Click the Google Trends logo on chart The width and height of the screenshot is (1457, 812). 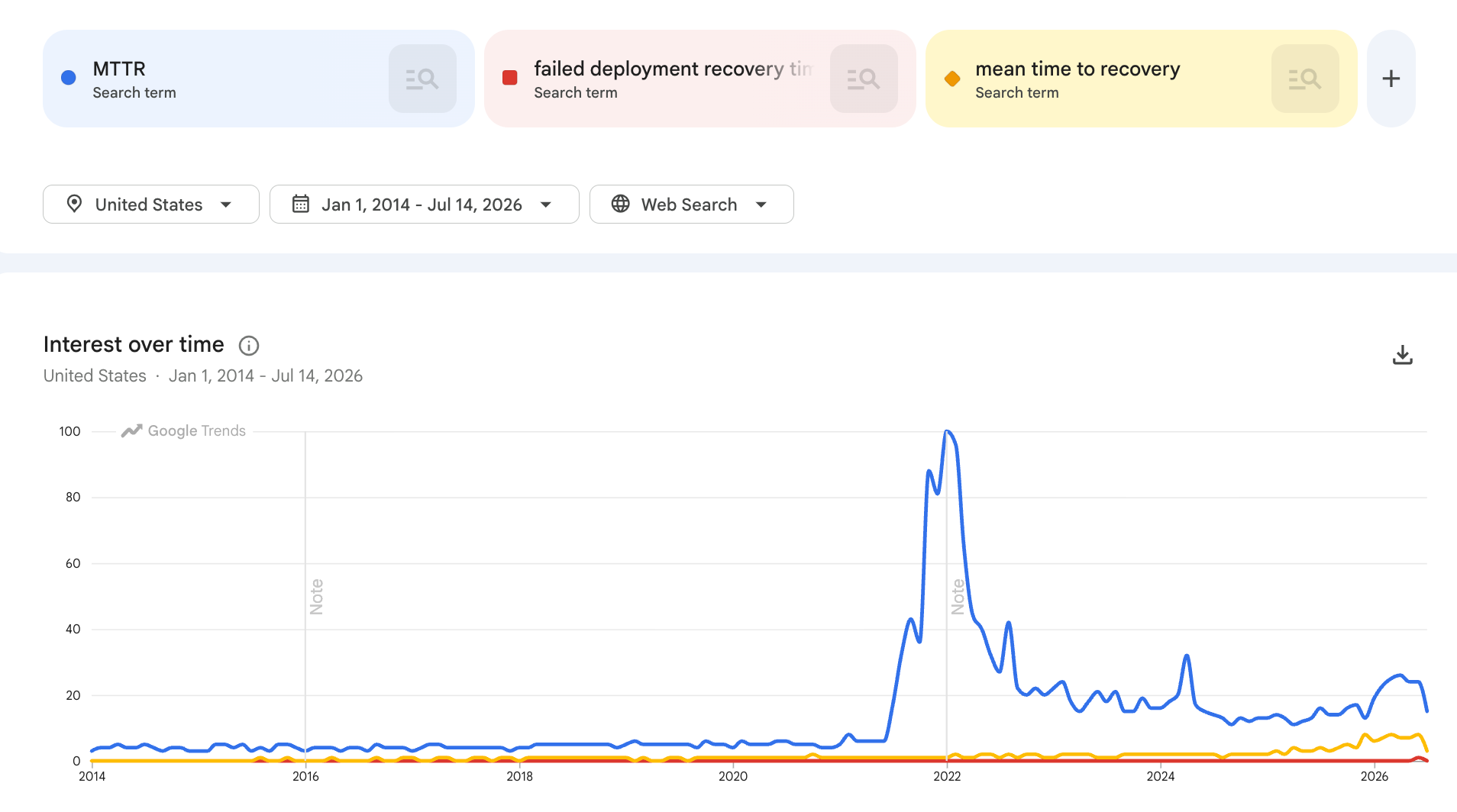(183, 431)
